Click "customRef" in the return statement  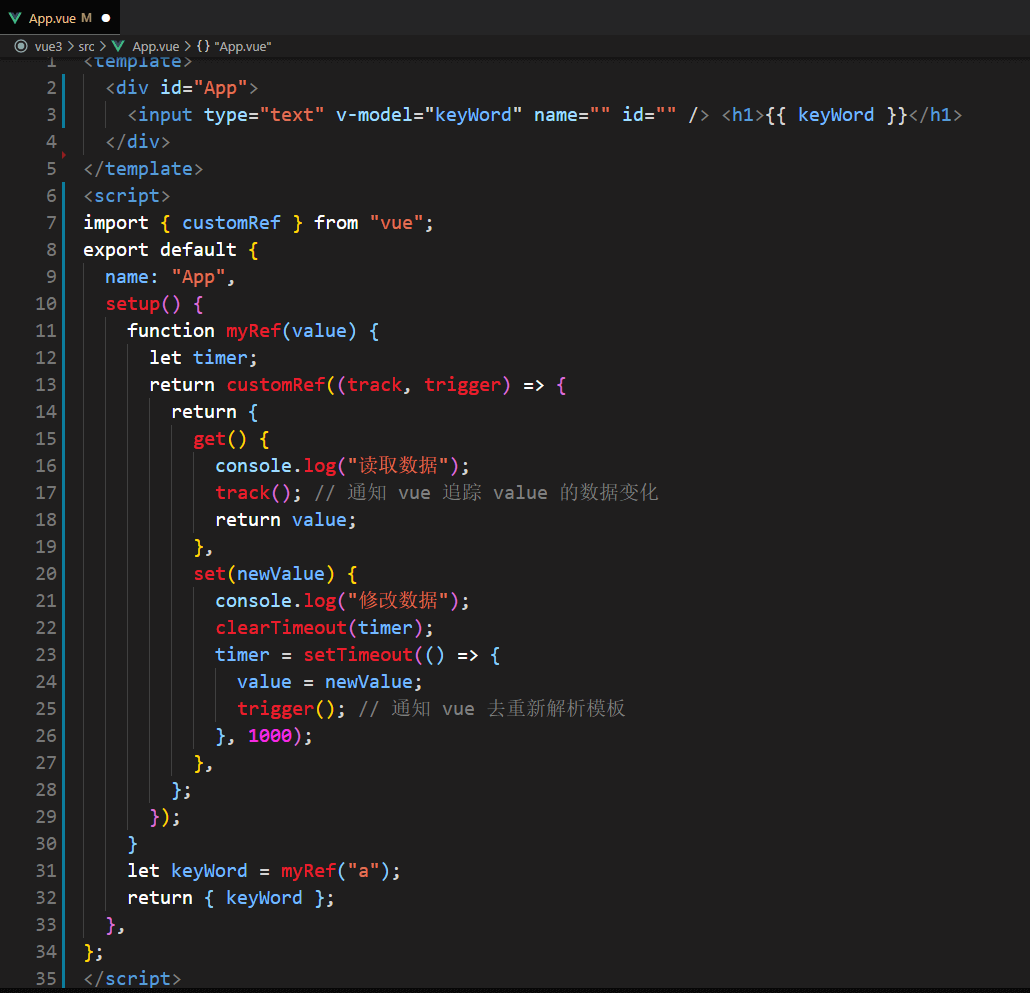pyautogui.click(x=275, y=385)
